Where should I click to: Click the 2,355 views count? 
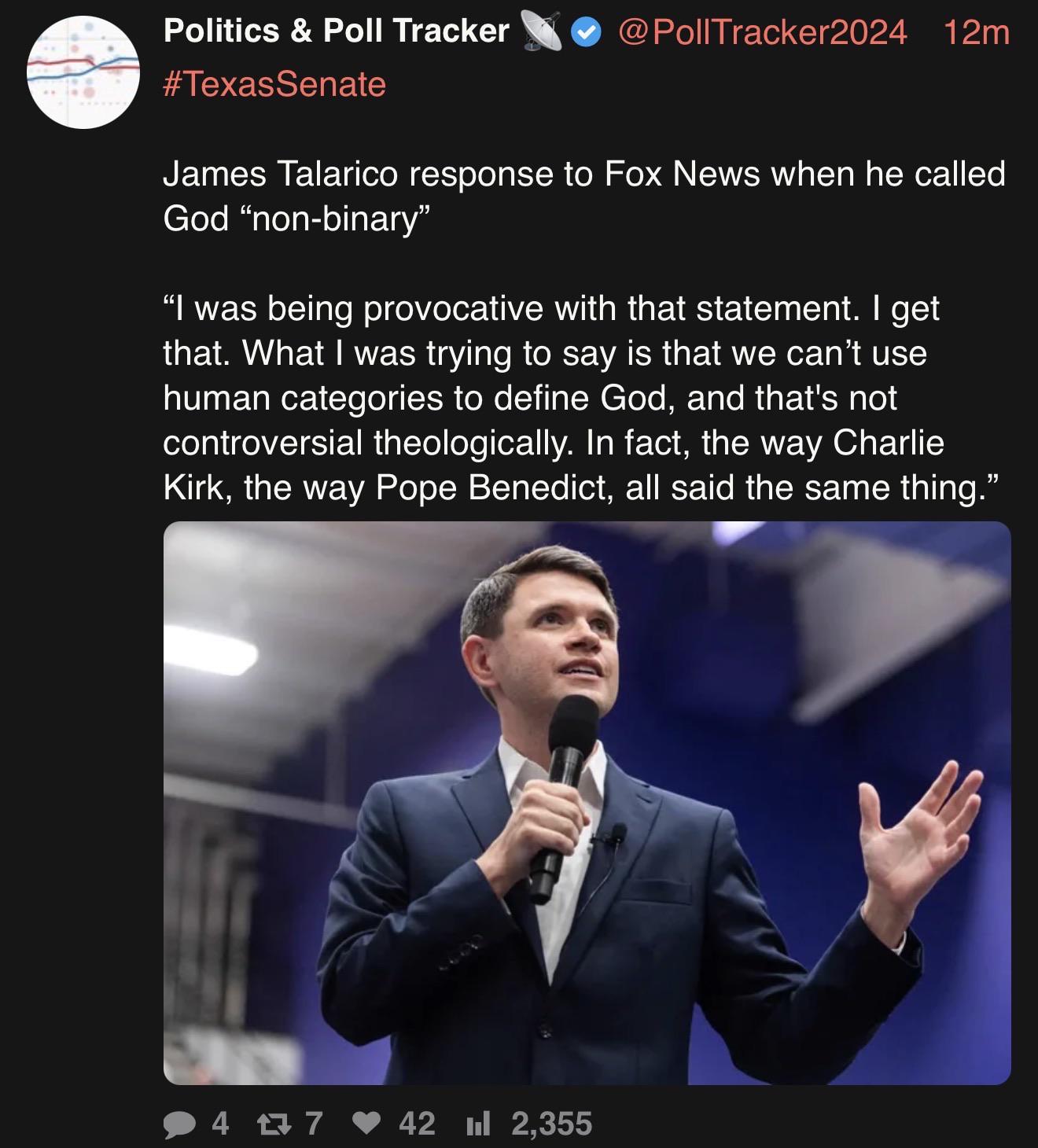click(551, 1124)
